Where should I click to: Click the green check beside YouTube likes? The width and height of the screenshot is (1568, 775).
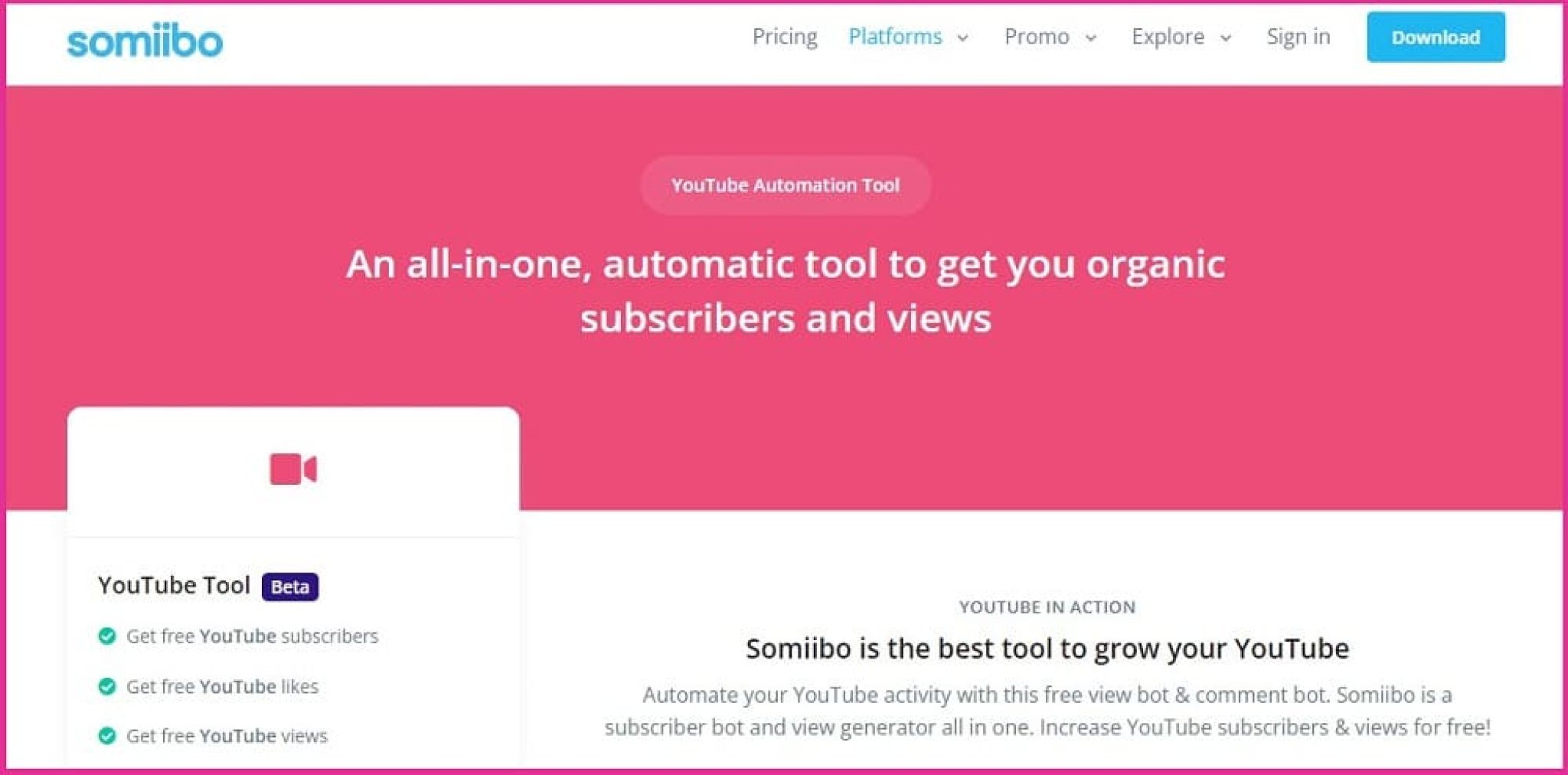click(107, 686)
